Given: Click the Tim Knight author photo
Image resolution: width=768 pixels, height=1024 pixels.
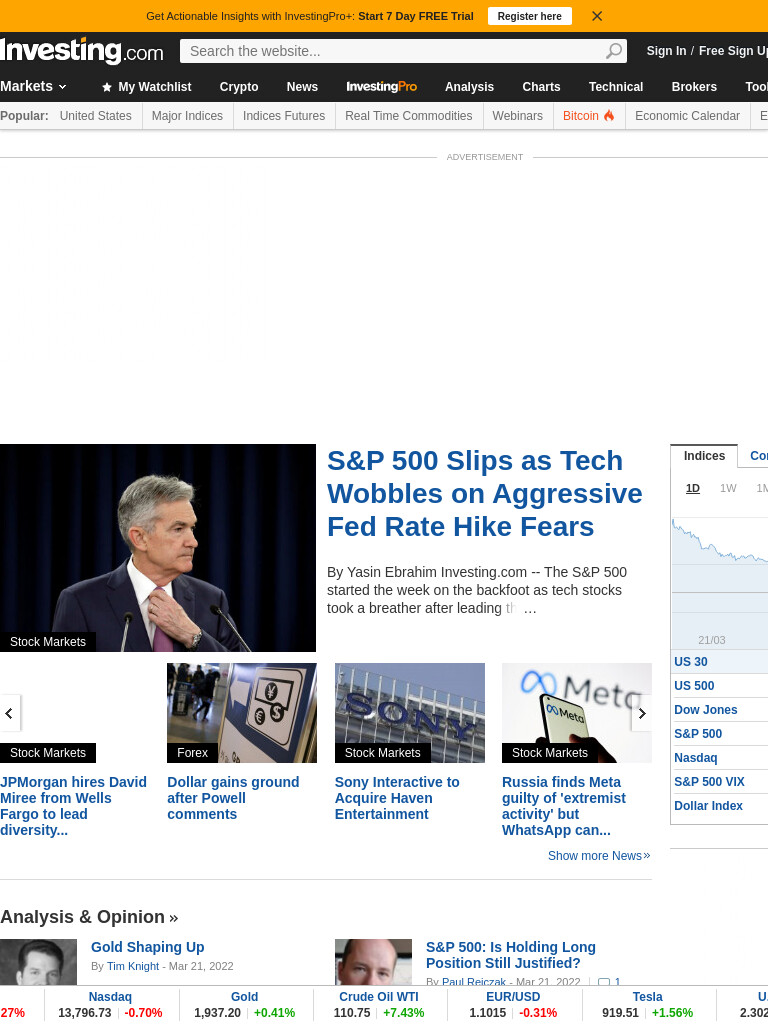Looking at the screenshot, I should [x=38, y=962].
